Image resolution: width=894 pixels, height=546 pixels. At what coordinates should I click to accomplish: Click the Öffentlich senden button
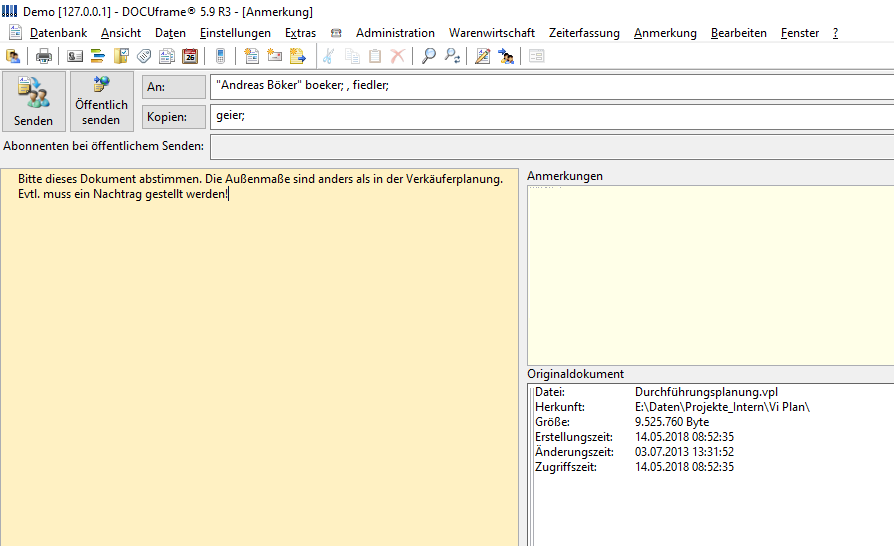tap(101, 101)
